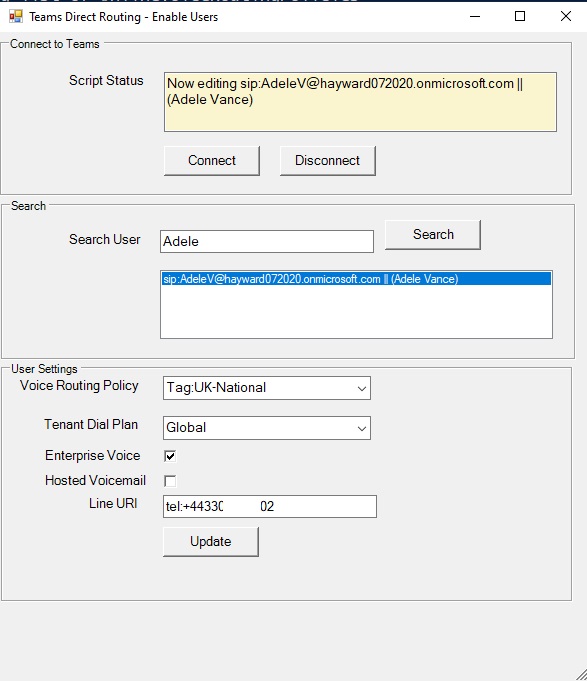This screenshot has height=681, width=587.
Task: Uncheck the Enterprise Voice checkbox
Action: [x=170, y=456]
